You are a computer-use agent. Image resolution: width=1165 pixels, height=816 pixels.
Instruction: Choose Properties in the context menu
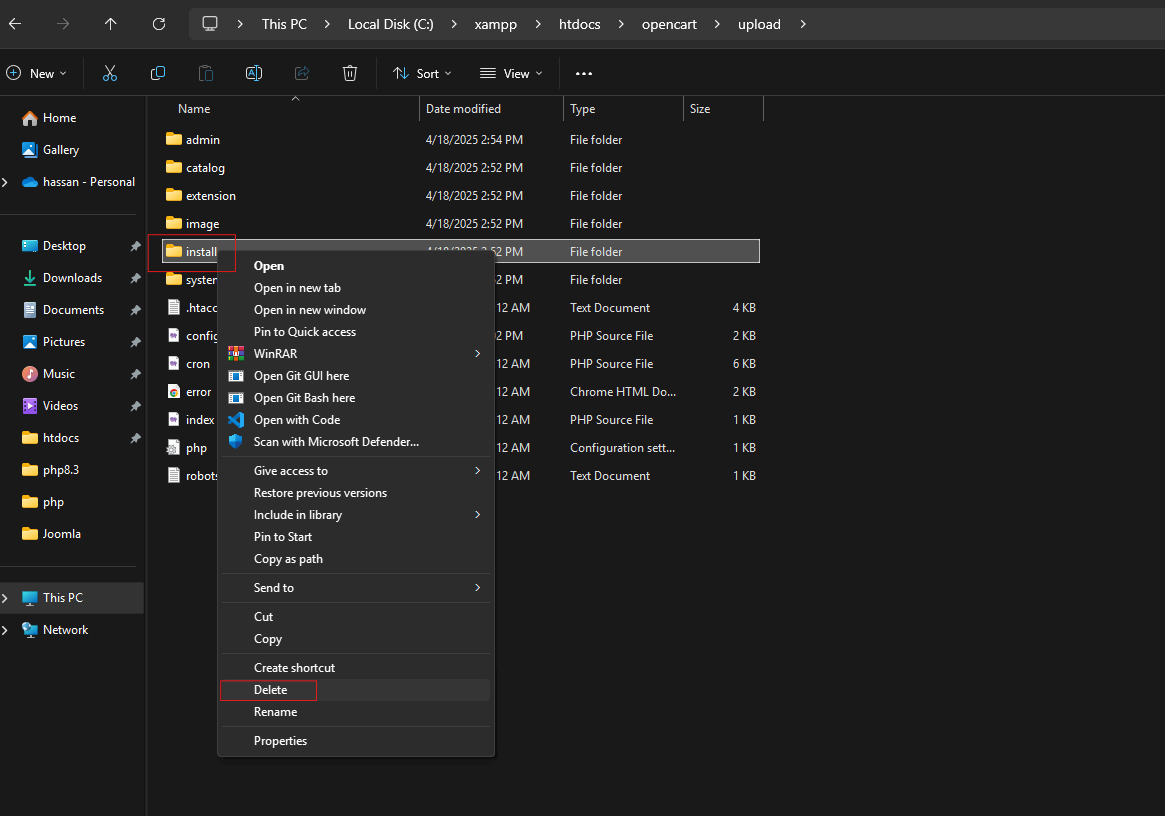click(x=280, y=741)
